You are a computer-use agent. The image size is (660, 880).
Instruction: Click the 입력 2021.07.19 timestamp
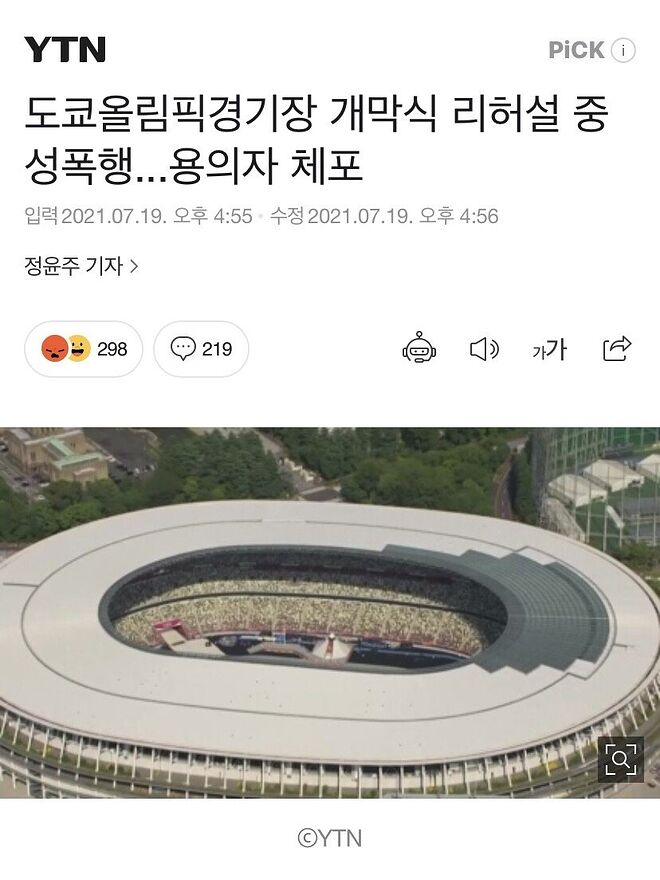[138, 216]
